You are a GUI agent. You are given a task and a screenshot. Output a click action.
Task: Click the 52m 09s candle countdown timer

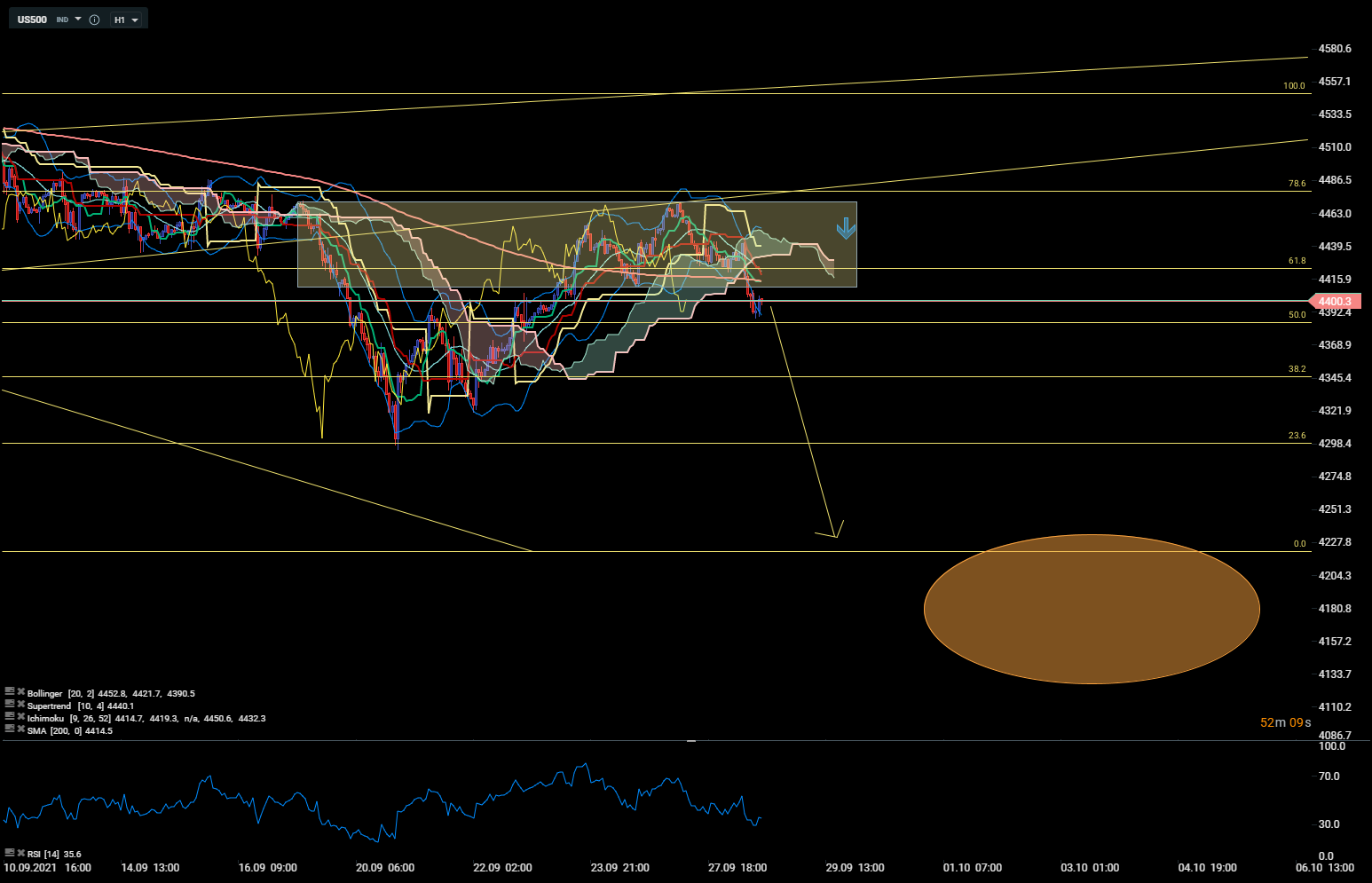tap(1285, 722)
